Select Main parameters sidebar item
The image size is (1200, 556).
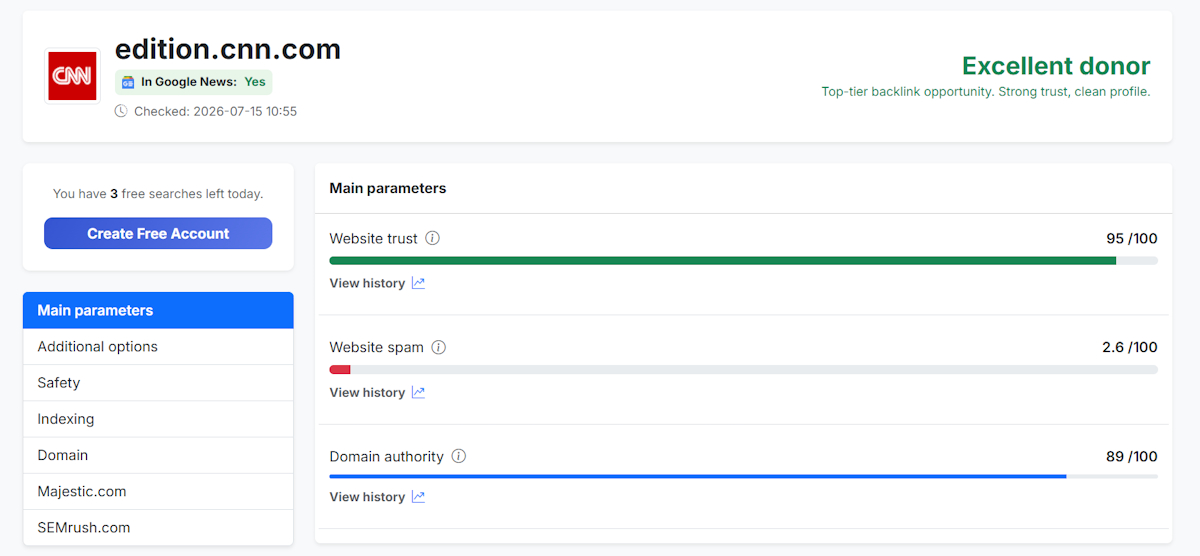tap(158, 310)
